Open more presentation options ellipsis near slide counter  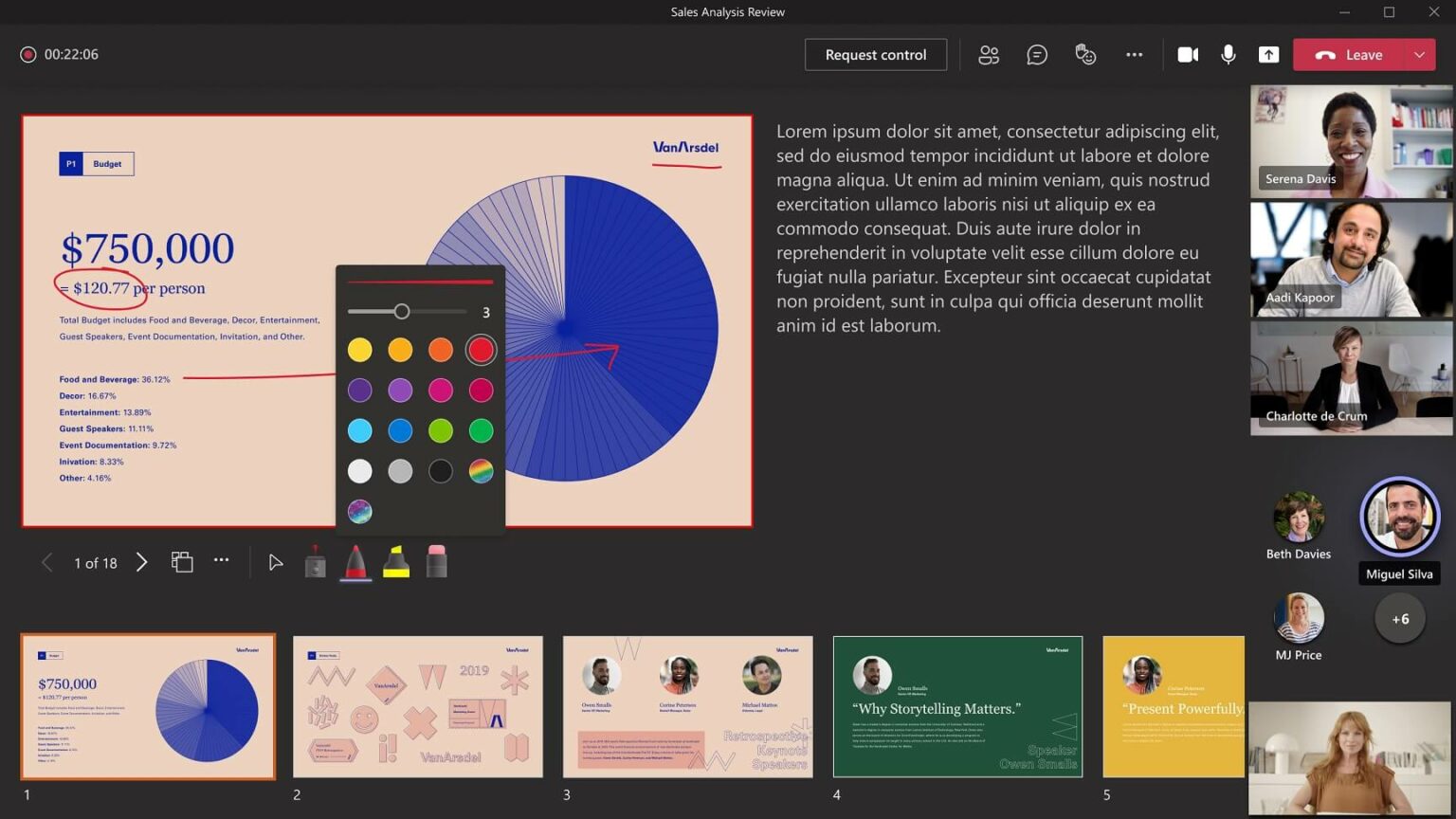[x=222, y=561]
